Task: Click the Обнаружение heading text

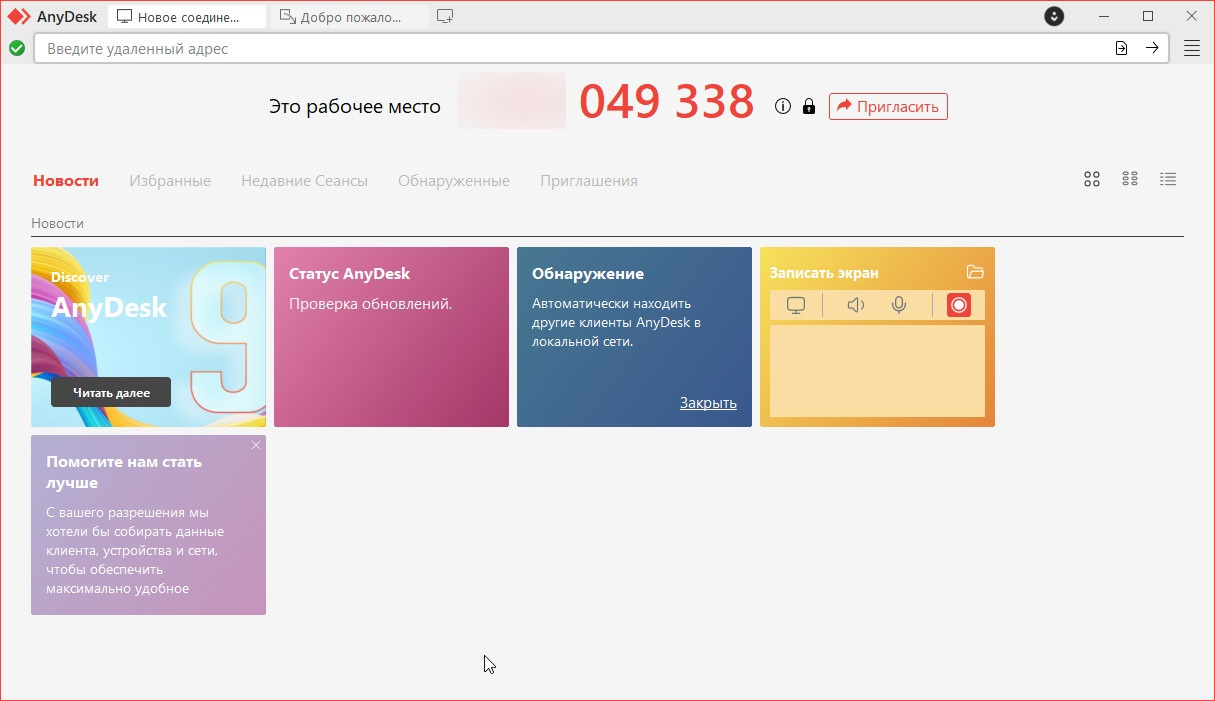Action: point(588,274)
